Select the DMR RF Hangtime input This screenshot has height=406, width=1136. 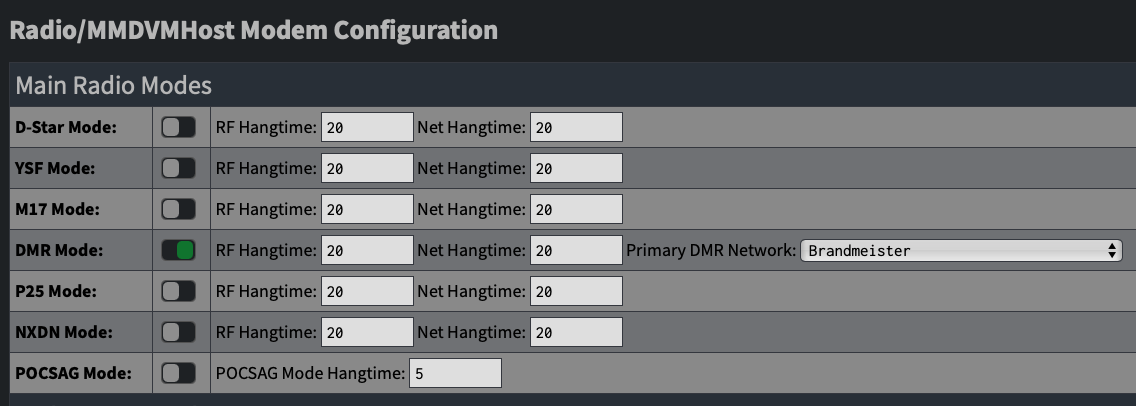coord(367,250)
